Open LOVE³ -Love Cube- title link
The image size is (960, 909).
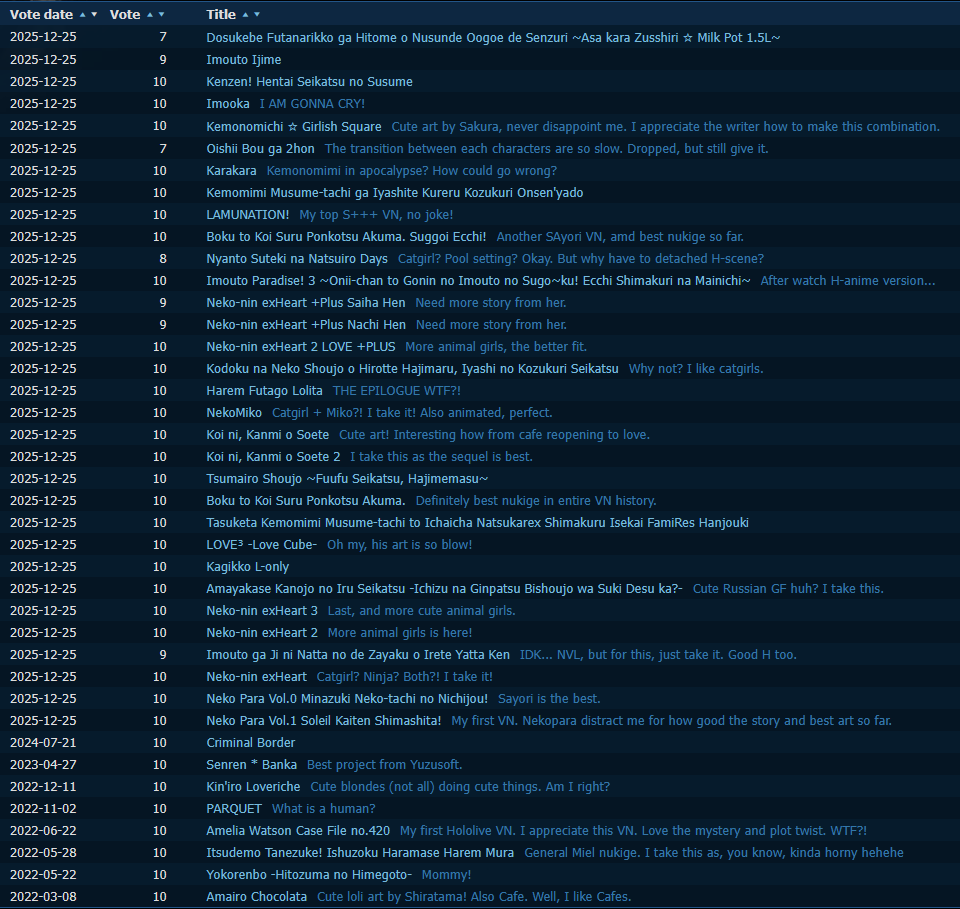pyautogui.click(x=261, y=545)
